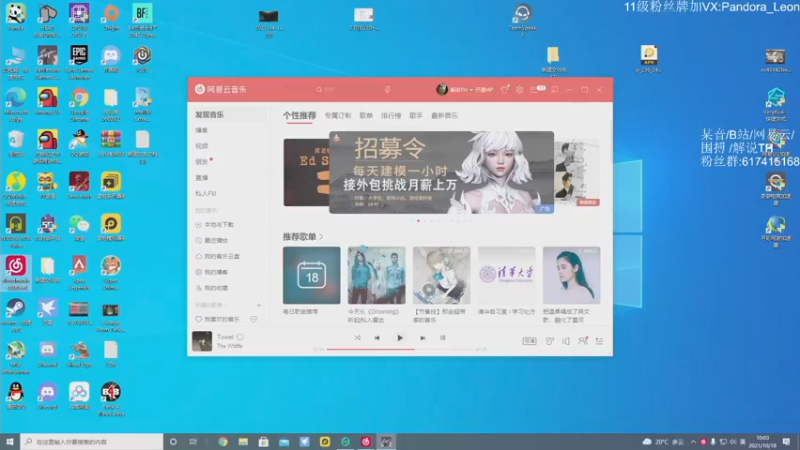Collapse the 创建的歌单 section arrow

click(x=226, y=305)
